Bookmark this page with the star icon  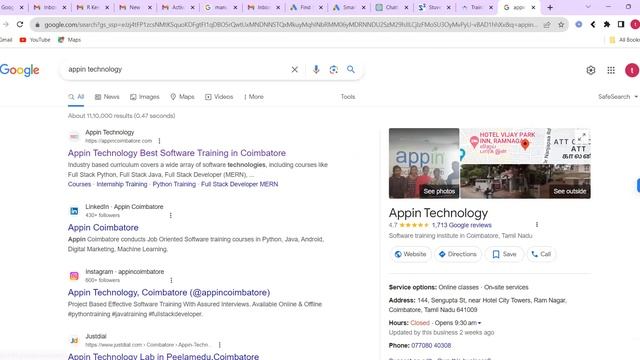coord(561,25)
